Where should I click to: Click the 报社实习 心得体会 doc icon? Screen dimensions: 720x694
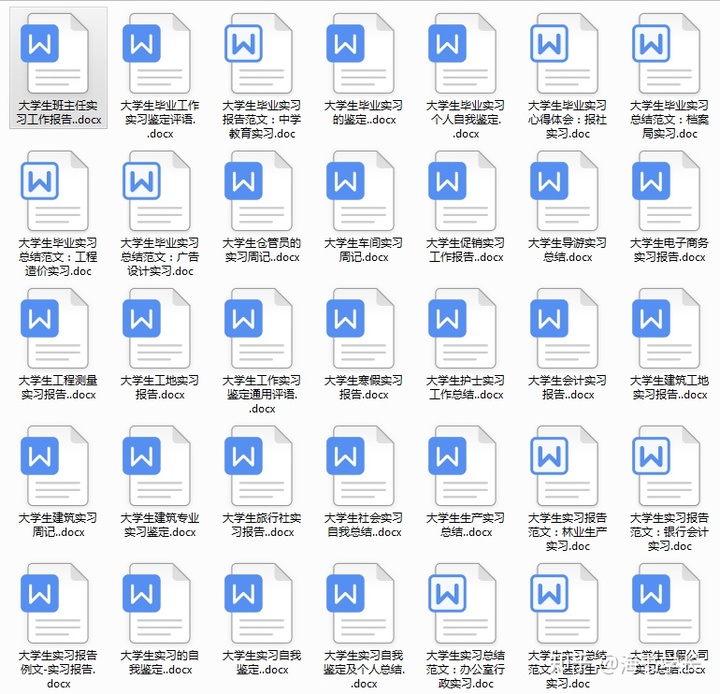click(x=567, y=53)
